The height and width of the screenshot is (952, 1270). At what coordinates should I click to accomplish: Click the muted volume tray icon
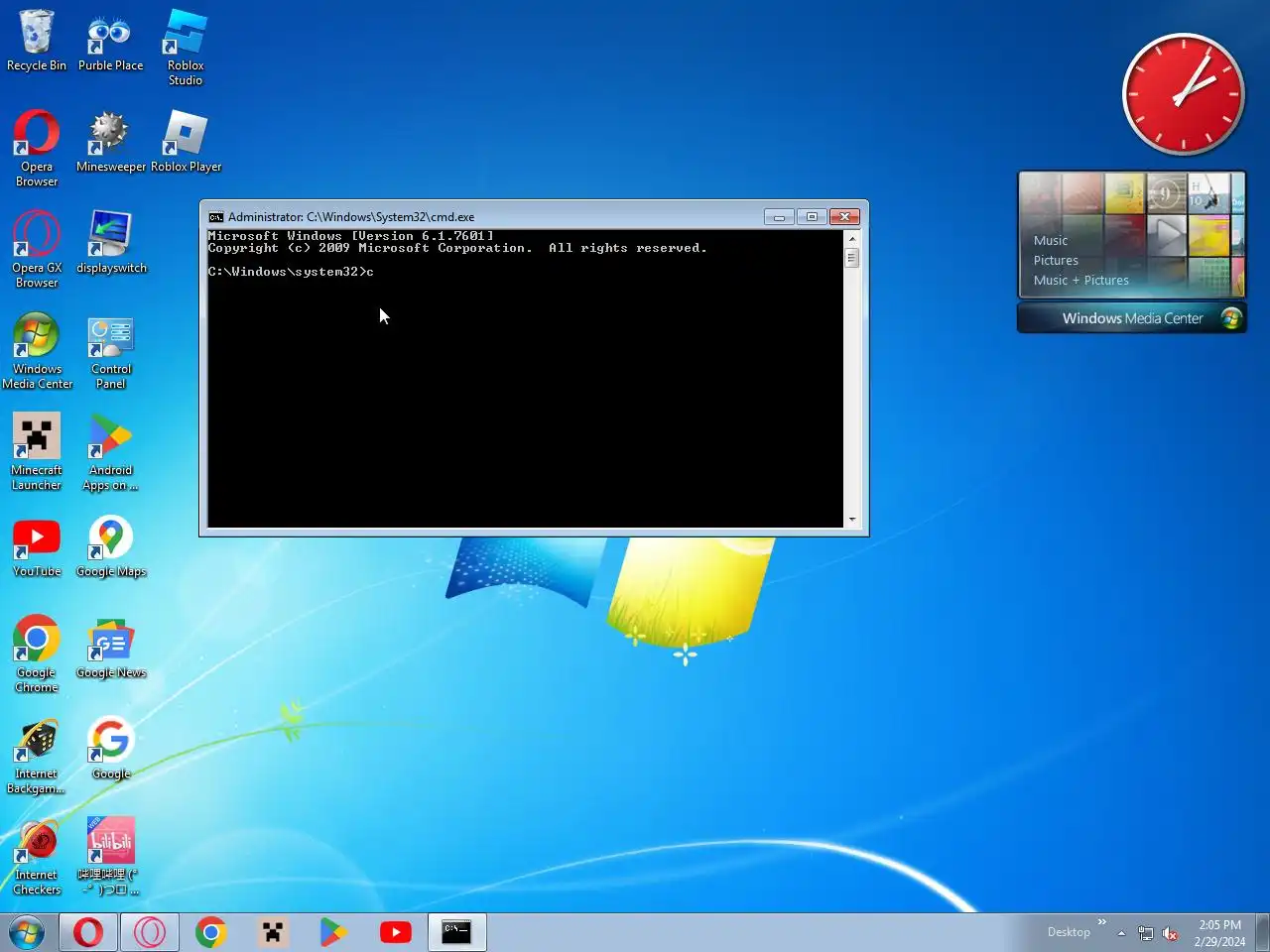(1171, 933)
